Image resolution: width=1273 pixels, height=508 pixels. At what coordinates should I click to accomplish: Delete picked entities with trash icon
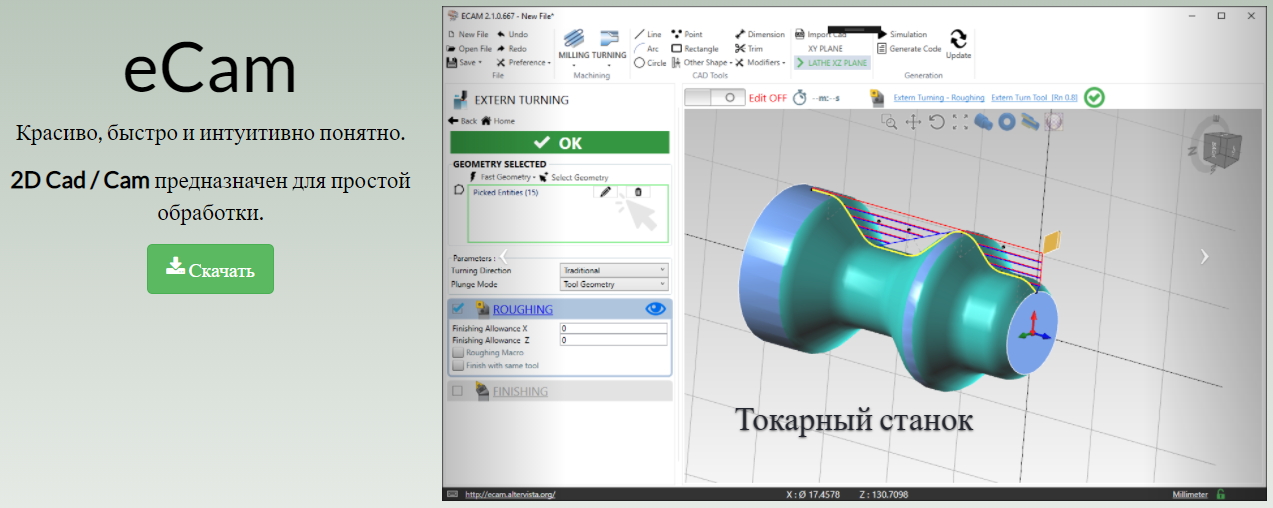pyautogui.click(x=638, y=192)
